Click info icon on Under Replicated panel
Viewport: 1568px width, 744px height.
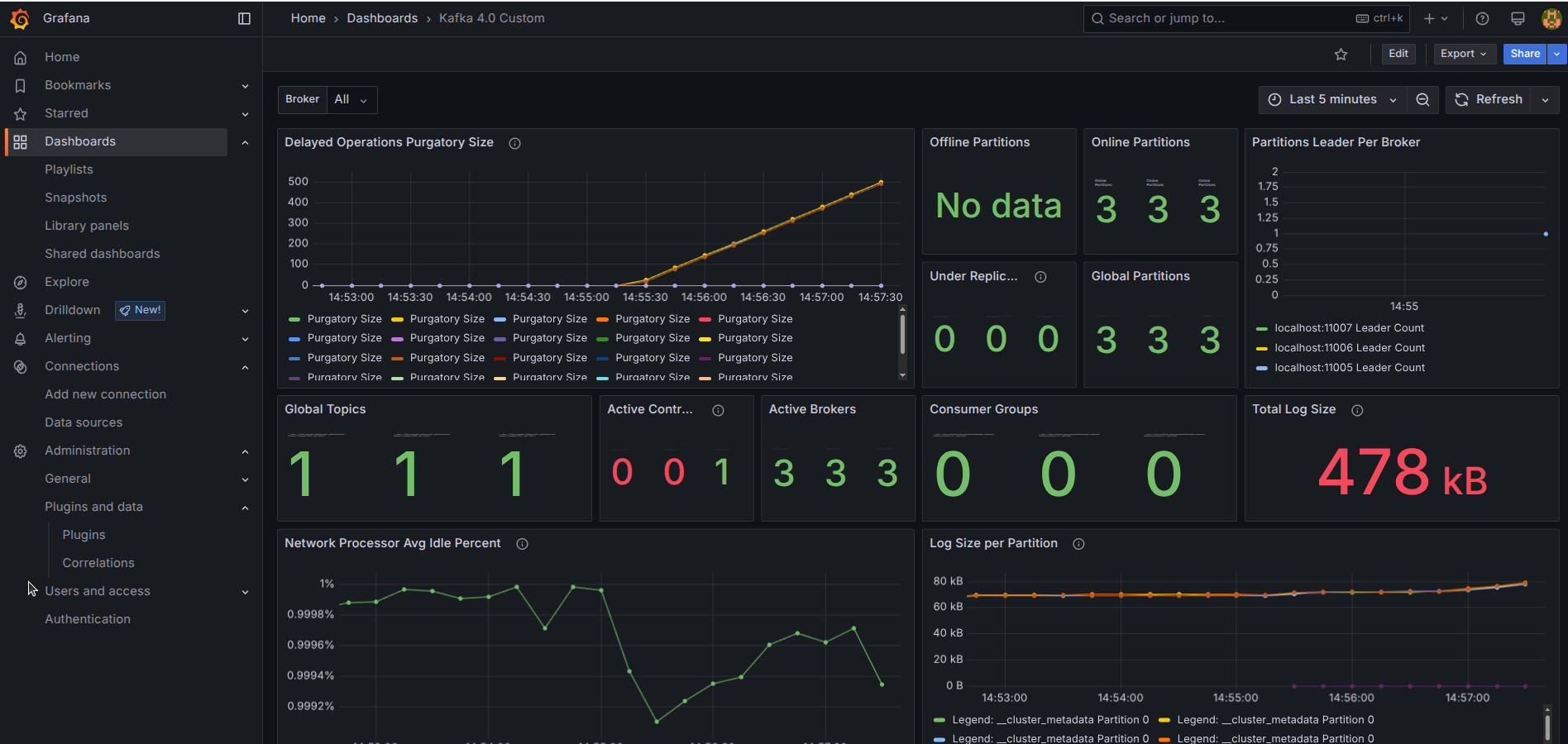pos(1040,277)
